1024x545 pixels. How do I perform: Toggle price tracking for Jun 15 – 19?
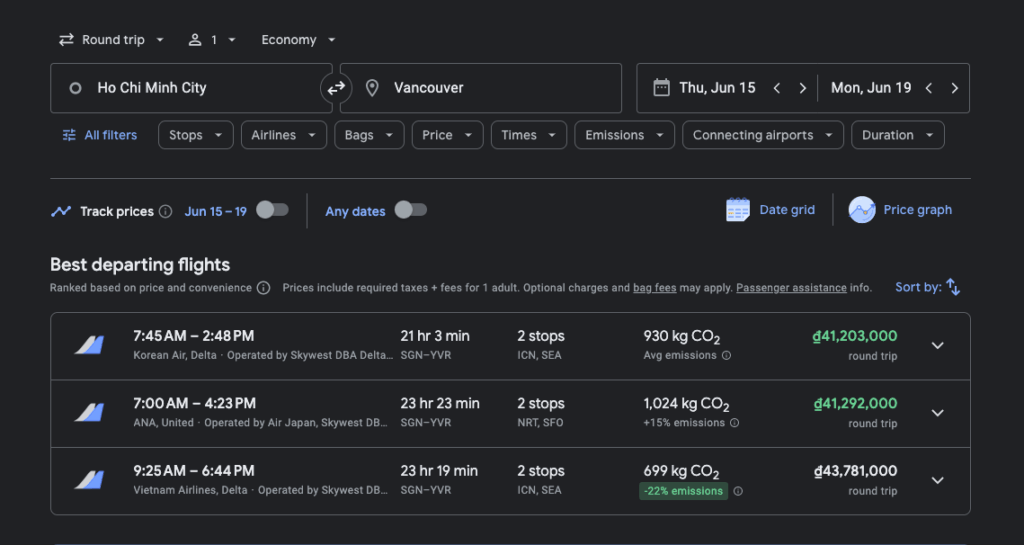pos(272,210)
